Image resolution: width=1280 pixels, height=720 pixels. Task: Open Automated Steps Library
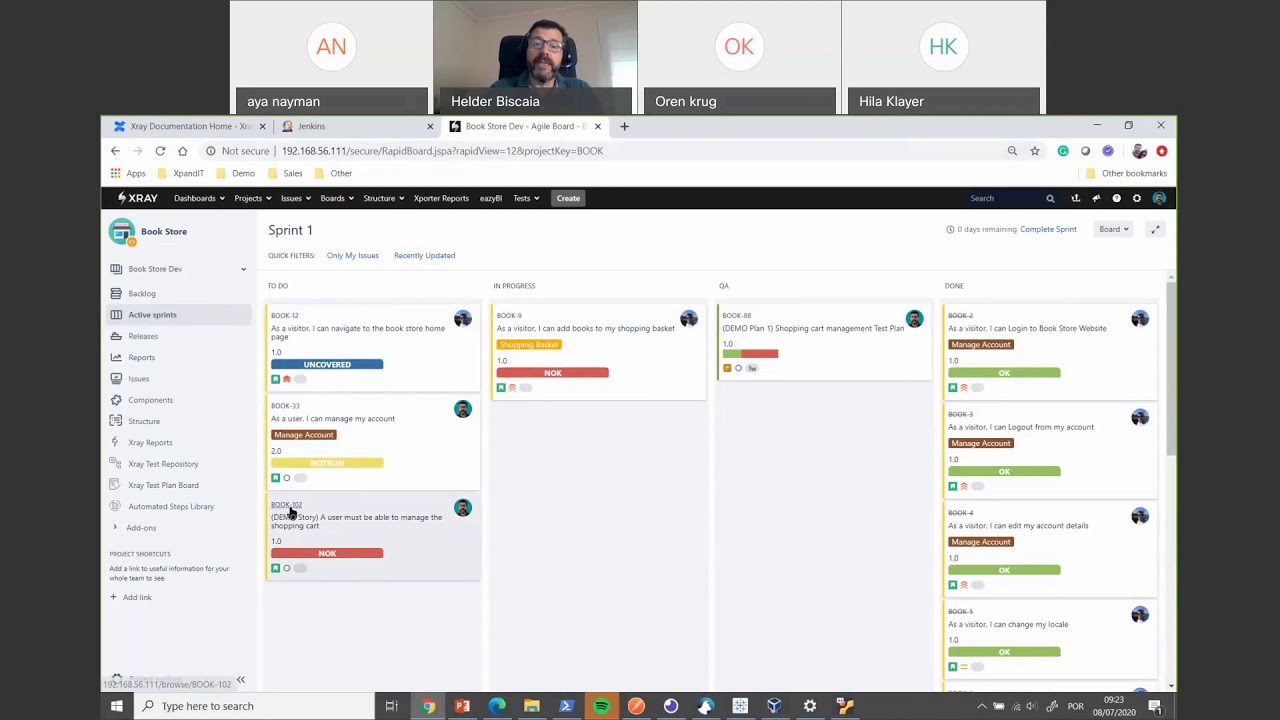coord(171,506)
